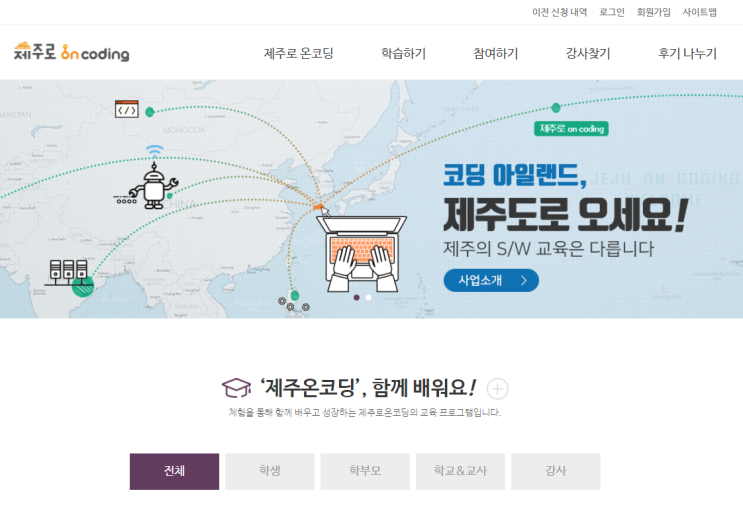743x517 pixels.
Task: Click the code window icon on banner
Action: [127, 109]
